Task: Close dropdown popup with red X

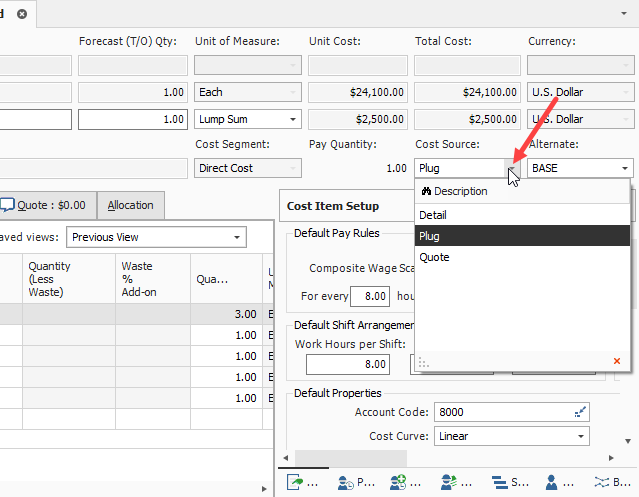Action: [x=616, y=361]
